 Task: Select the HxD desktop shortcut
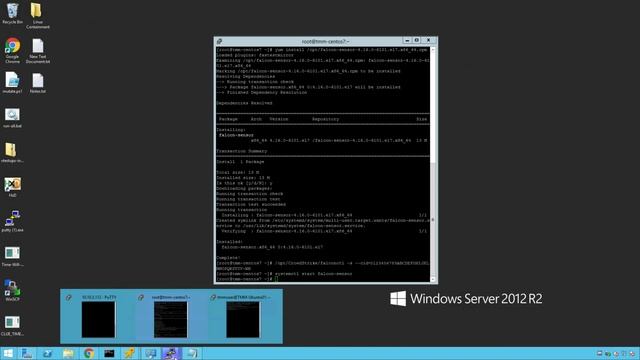click(12, 187)
